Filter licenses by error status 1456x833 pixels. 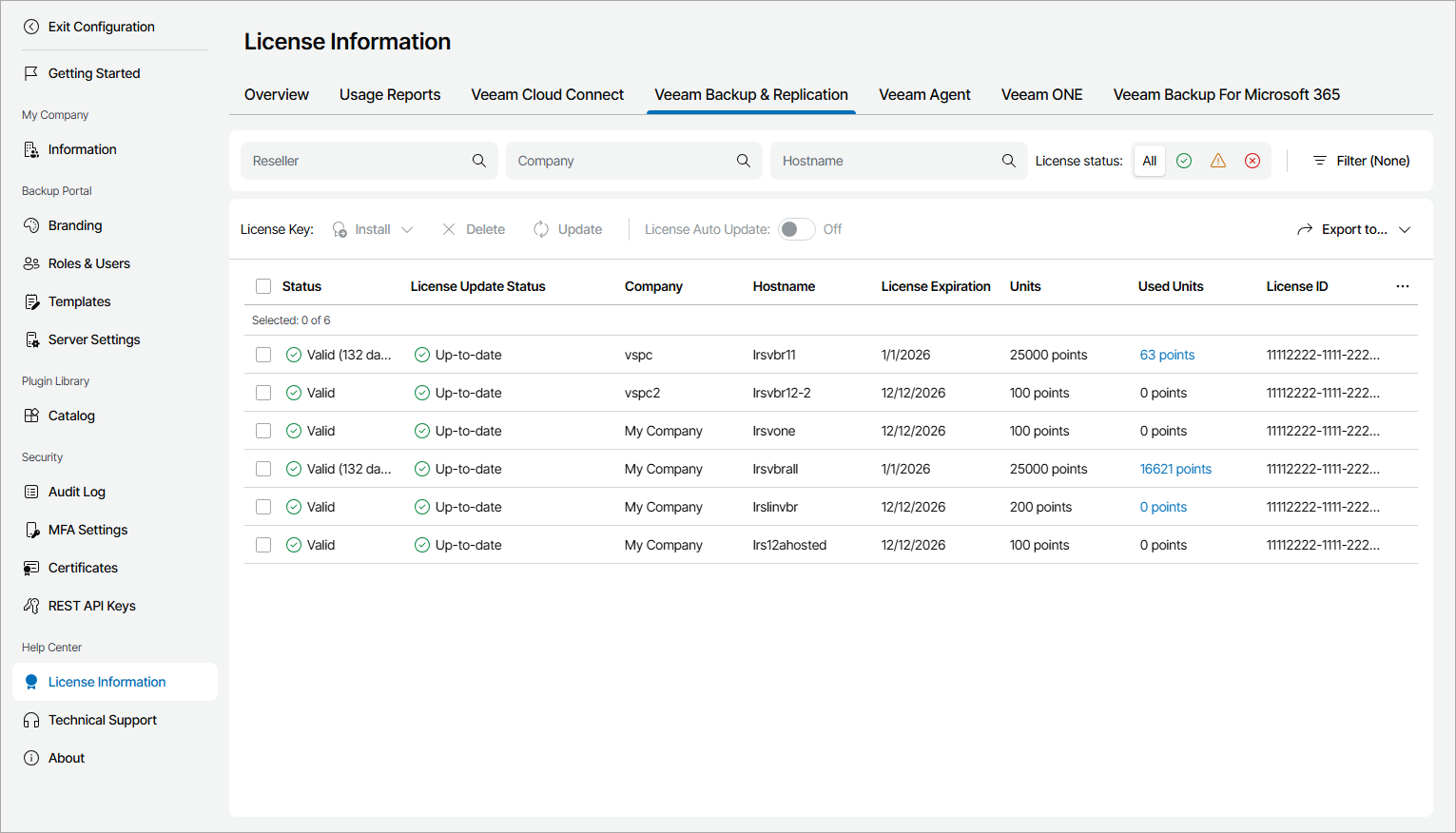pyautogui.click(x=1252, y=160)
